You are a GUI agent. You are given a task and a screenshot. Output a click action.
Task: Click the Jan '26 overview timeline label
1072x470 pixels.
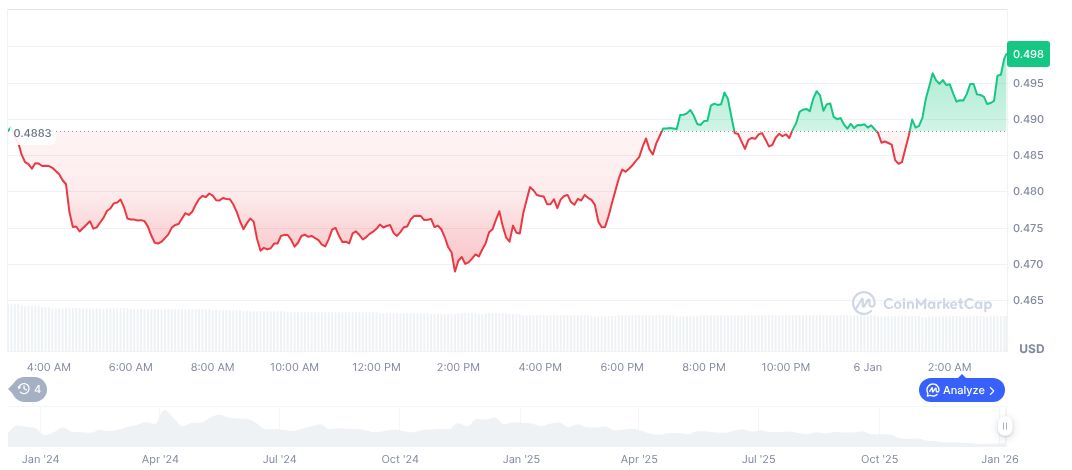[1000, 459]
